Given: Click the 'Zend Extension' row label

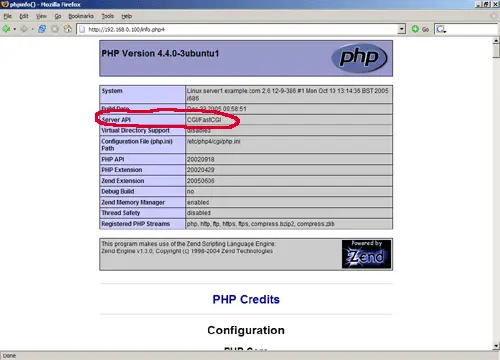Looking at the screenshot, I should tap(123, 181).
